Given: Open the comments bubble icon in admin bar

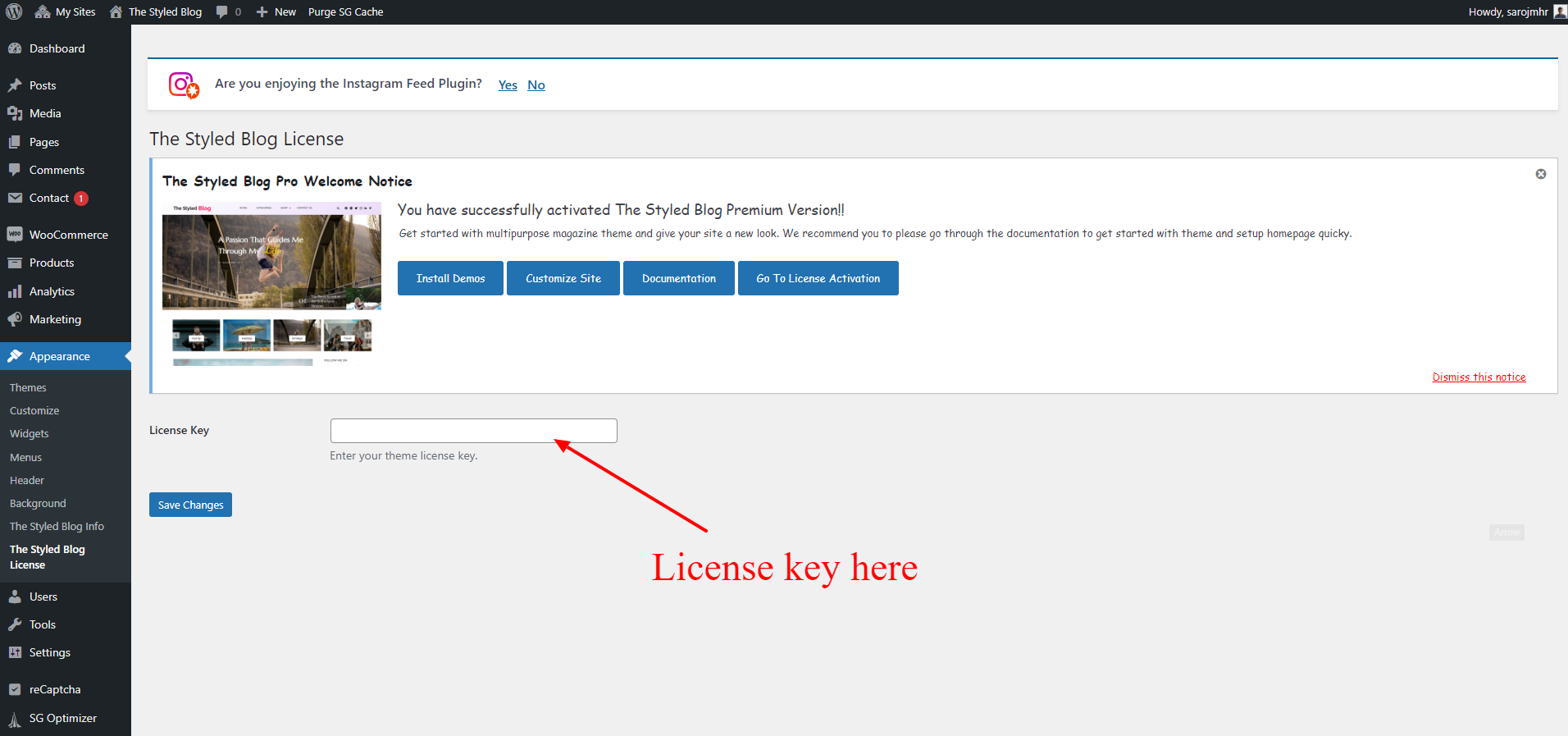Looking at the screenshot, I should coord(222,11).
